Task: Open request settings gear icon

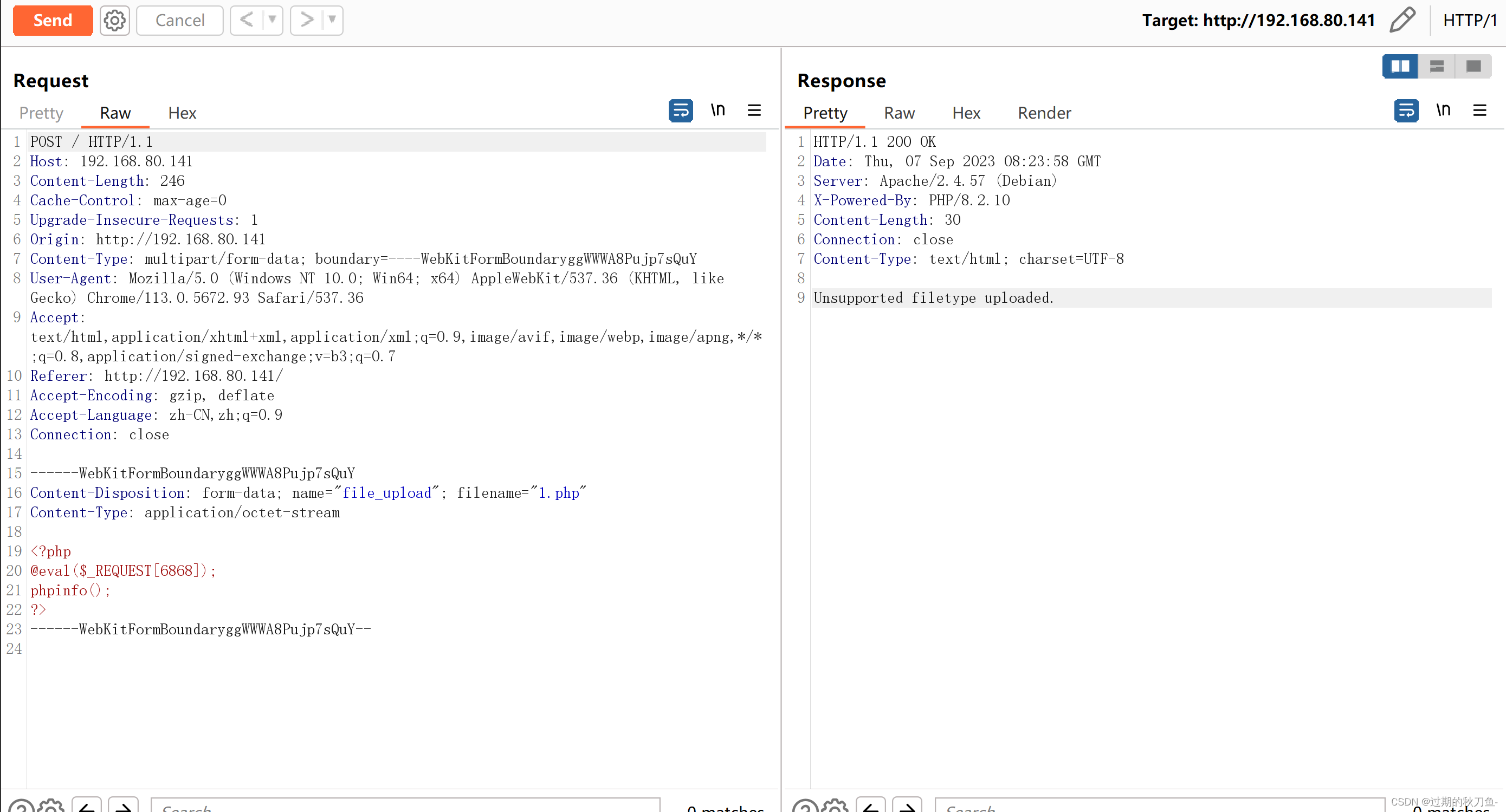Action: click(x=114, y=21)
